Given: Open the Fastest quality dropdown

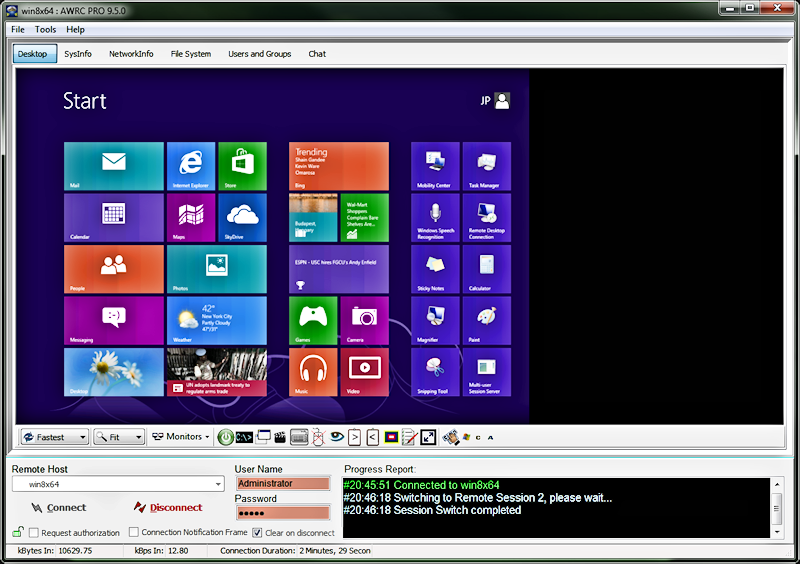Looking at the screenshot, I should click(55, 437).
